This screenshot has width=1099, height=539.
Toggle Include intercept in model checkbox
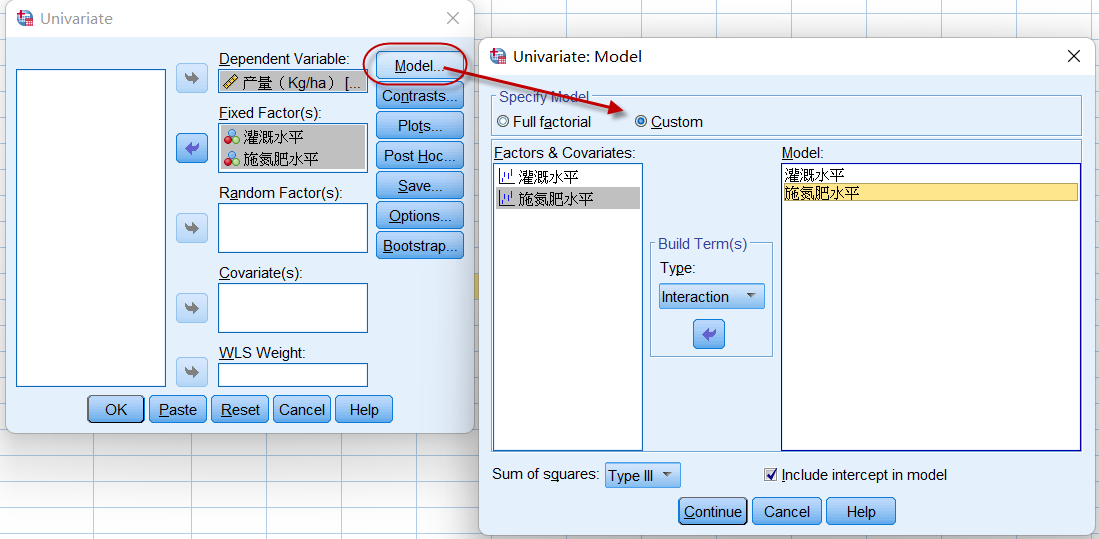click(770, 475)
